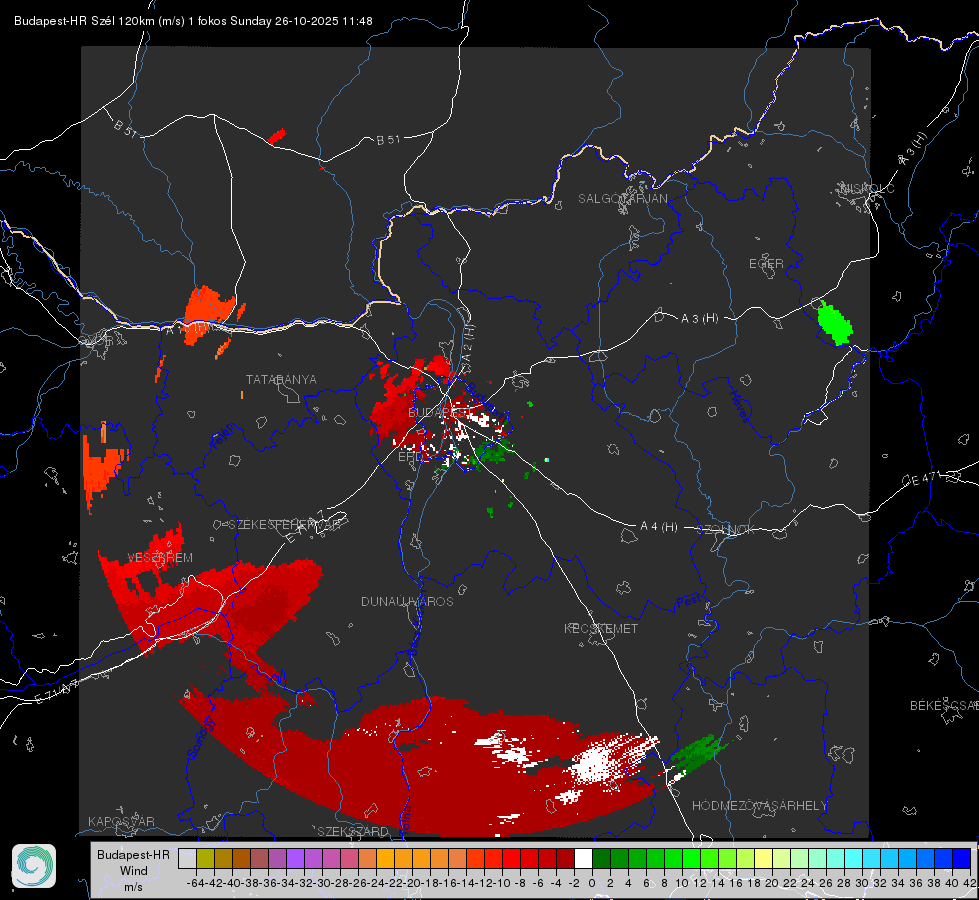The width and height of the screenshot is (979, 900).
Task: Click the white swatch in the wind legend
Action: [x=583, y=859]
